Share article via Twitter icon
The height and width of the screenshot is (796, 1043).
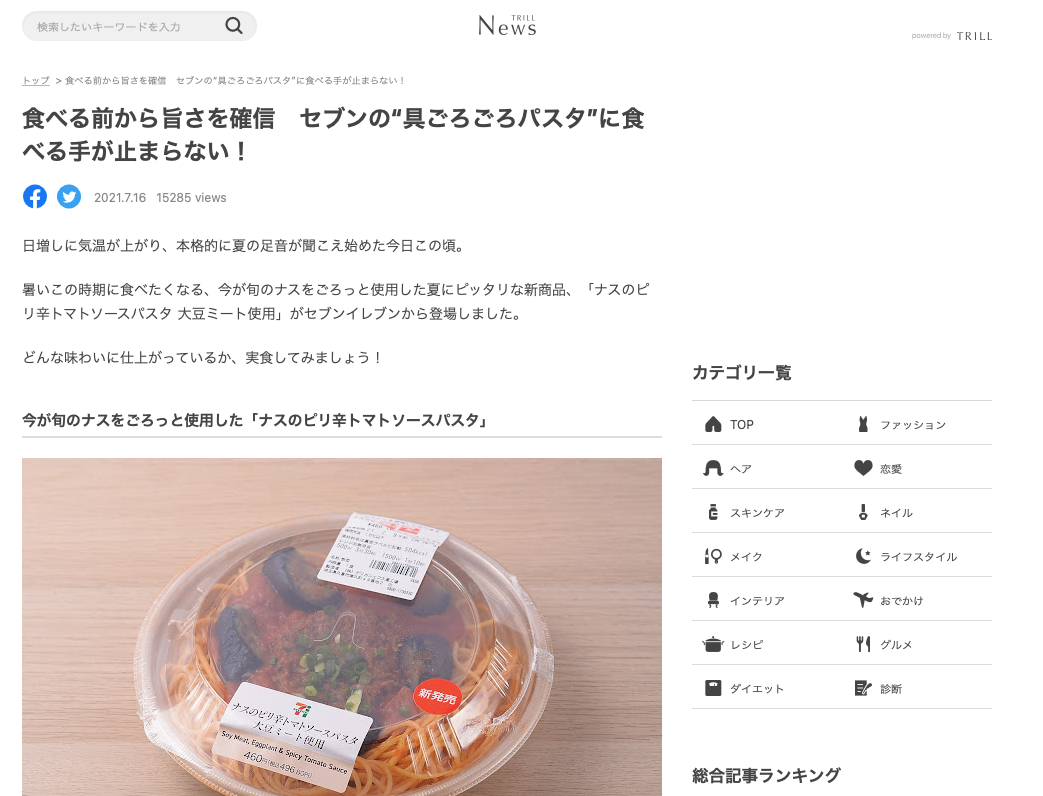(69, 197)
